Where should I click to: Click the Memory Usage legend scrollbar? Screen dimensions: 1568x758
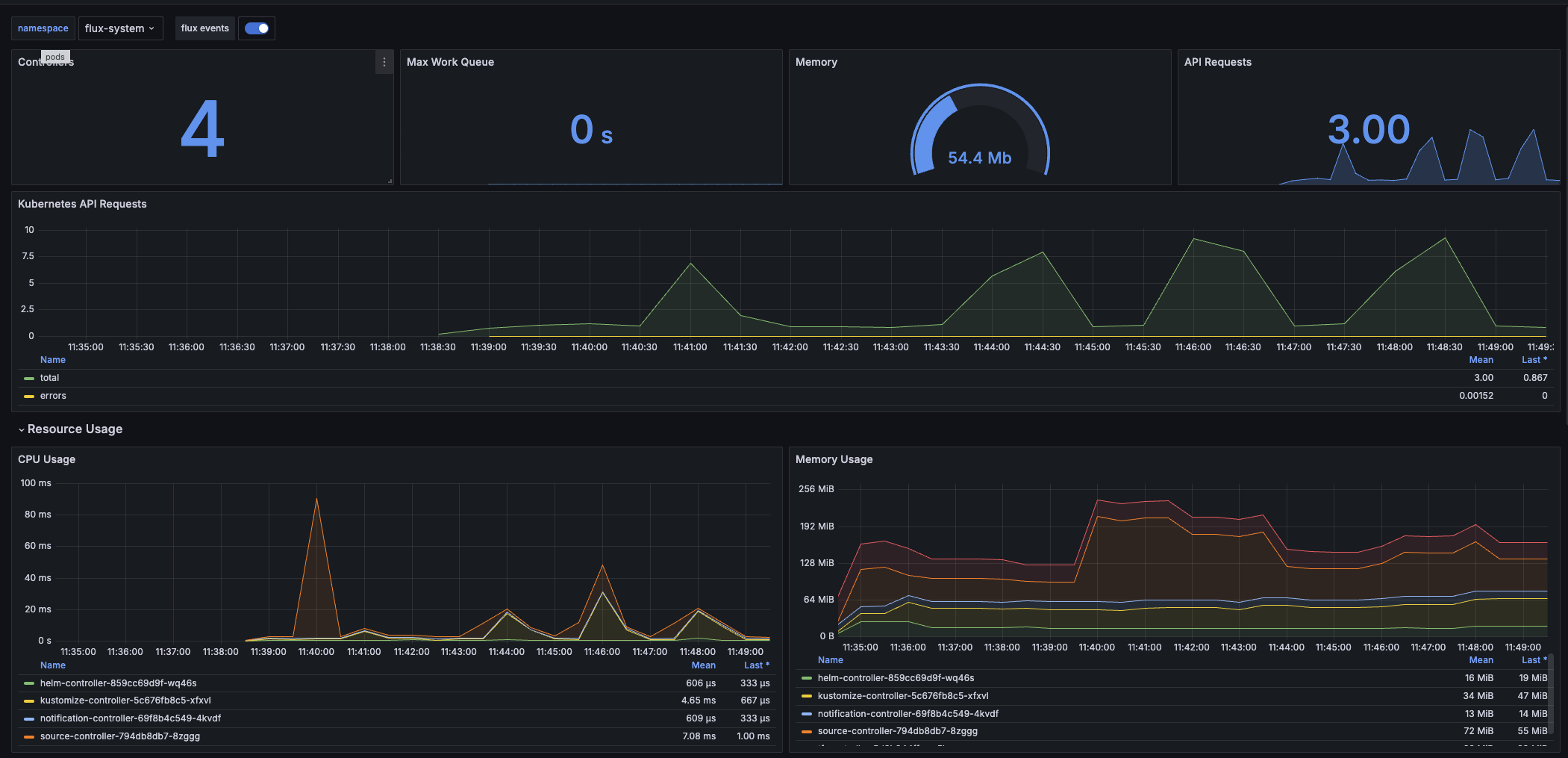click(1551, 695)
